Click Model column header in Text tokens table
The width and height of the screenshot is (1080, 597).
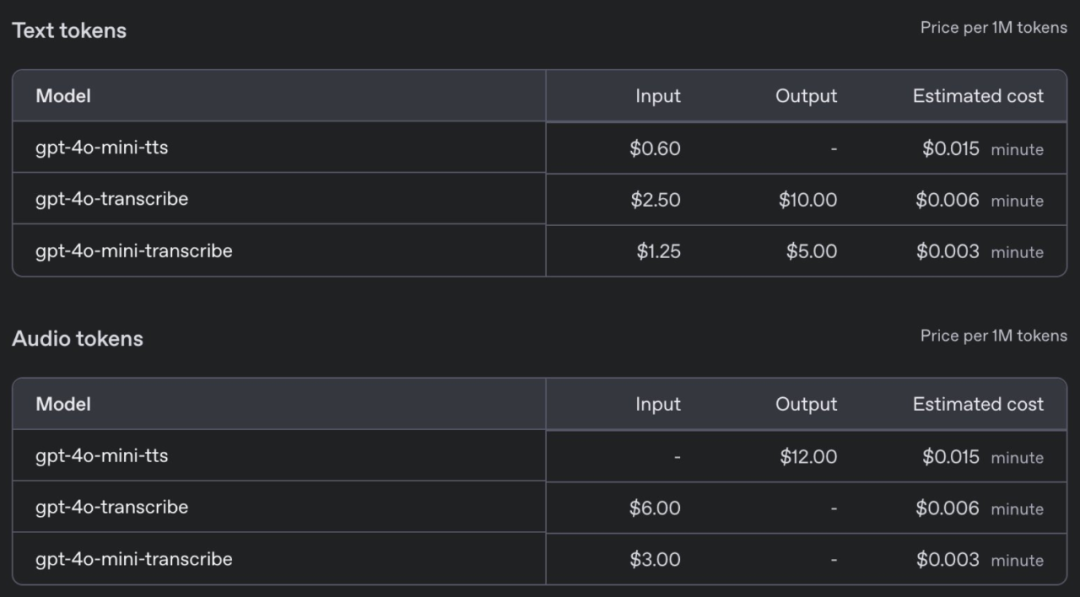(x=63, y=96)
